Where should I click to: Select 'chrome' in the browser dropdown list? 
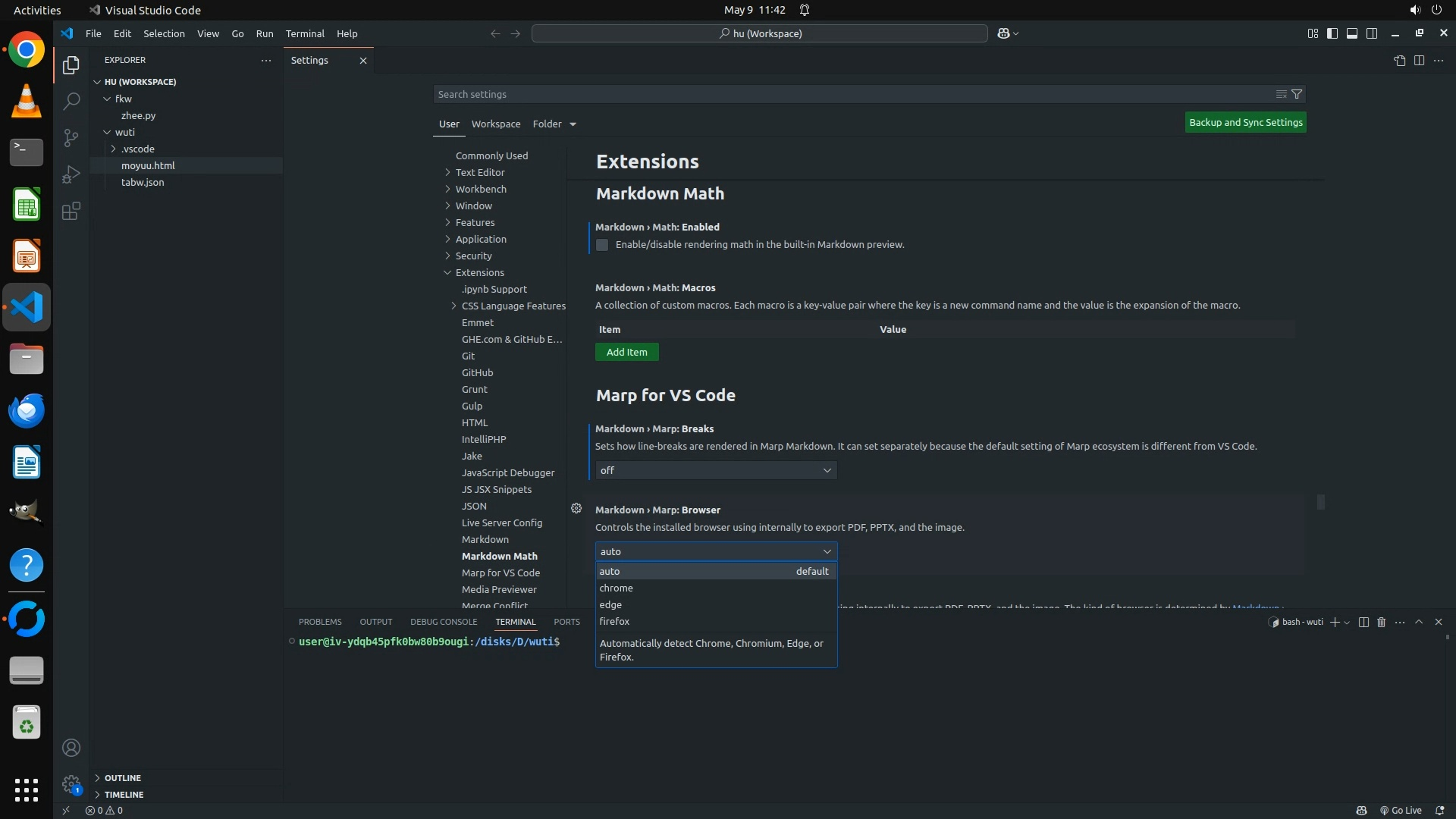tap(617, 588)
